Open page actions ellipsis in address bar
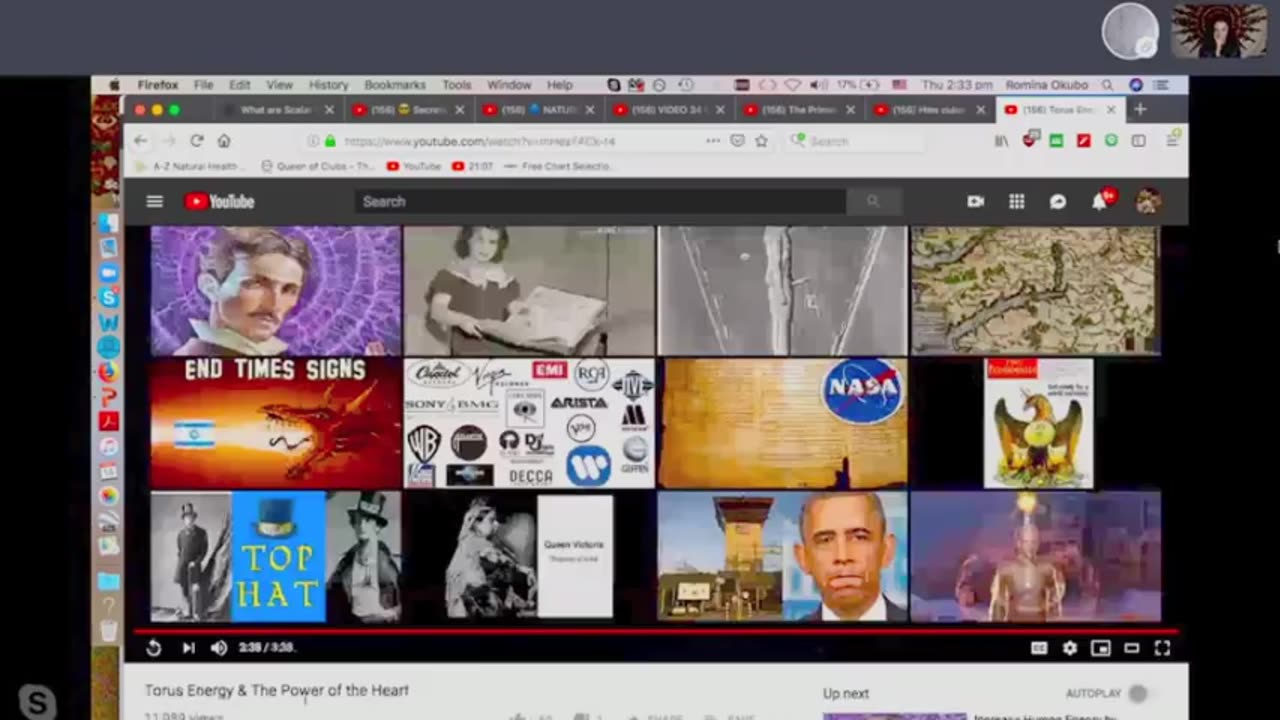Viewport: 1280px width, 720px height. point(712,141)
